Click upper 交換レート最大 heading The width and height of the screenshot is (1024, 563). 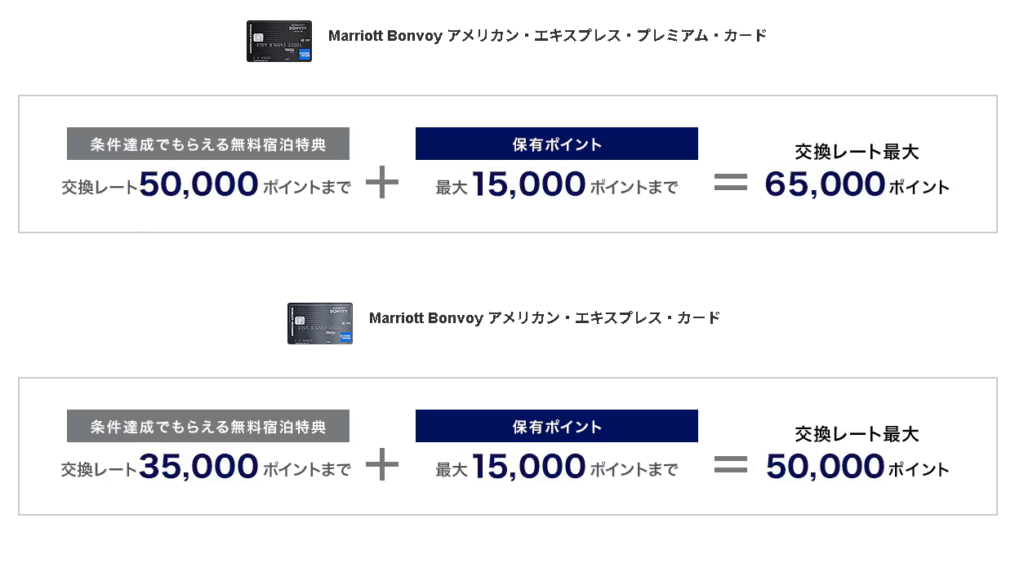tap(857, 152)
